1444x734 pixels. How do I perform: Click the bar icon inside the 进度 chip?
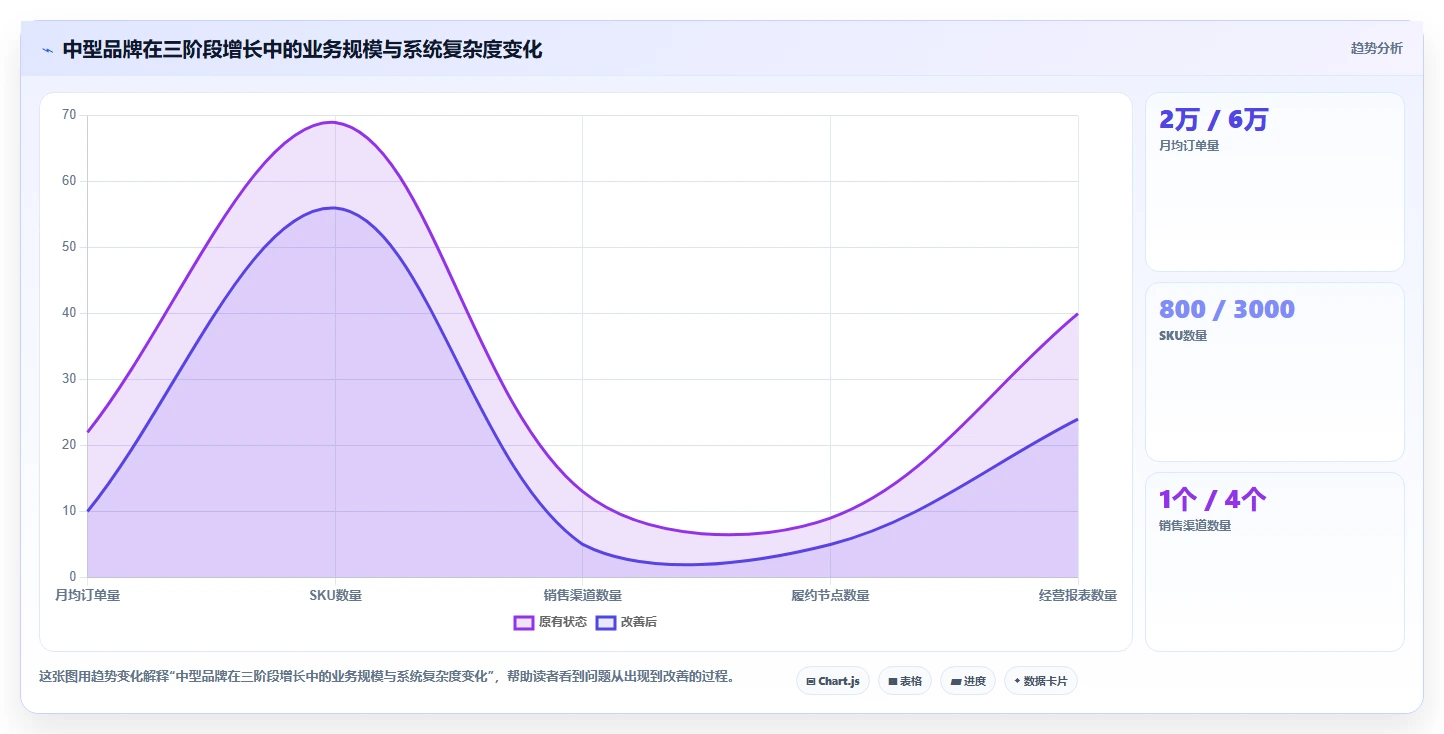955,682
